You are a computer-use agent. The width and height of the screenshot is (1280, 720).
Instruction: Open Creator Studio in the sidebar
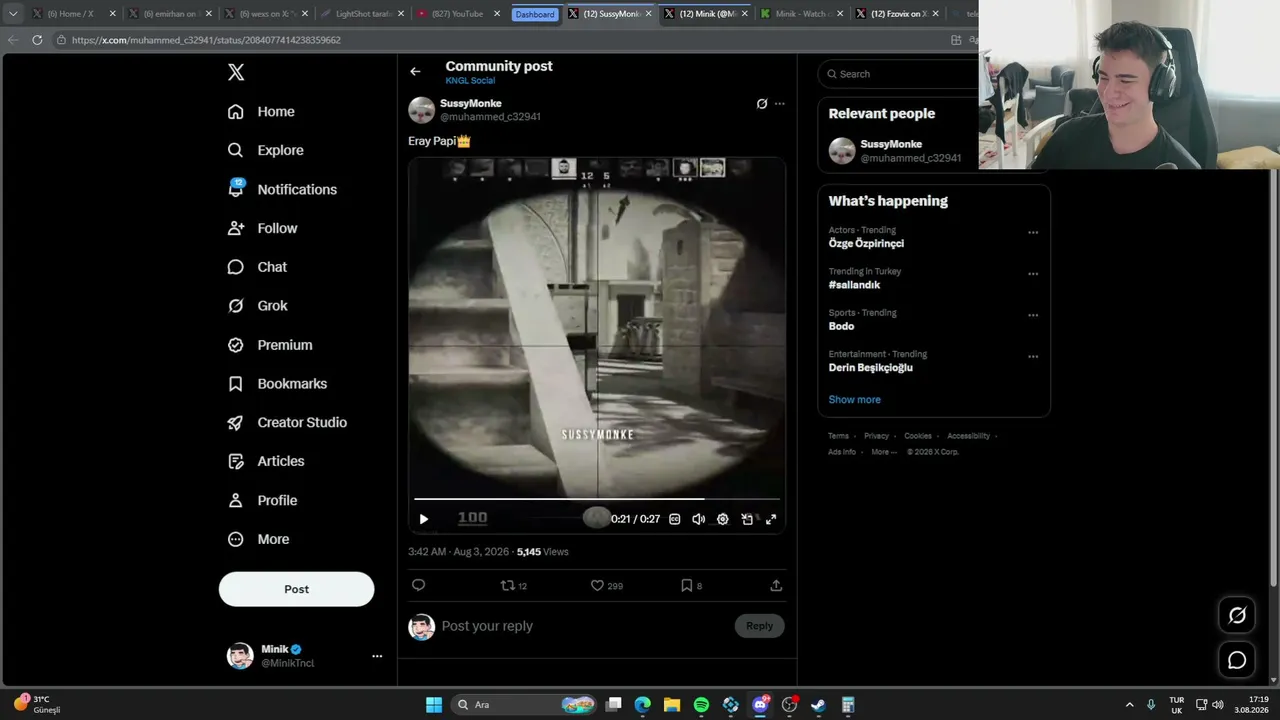(x=287, y=422)
